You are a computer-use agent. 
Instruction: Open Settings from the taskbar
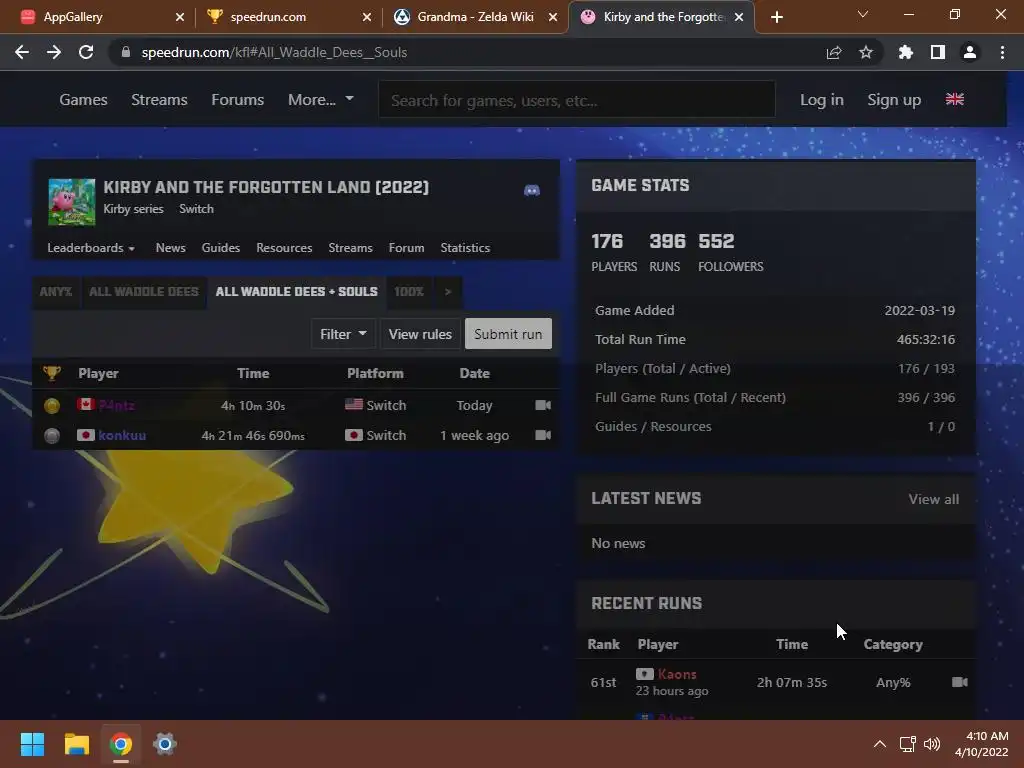[165, 744]
